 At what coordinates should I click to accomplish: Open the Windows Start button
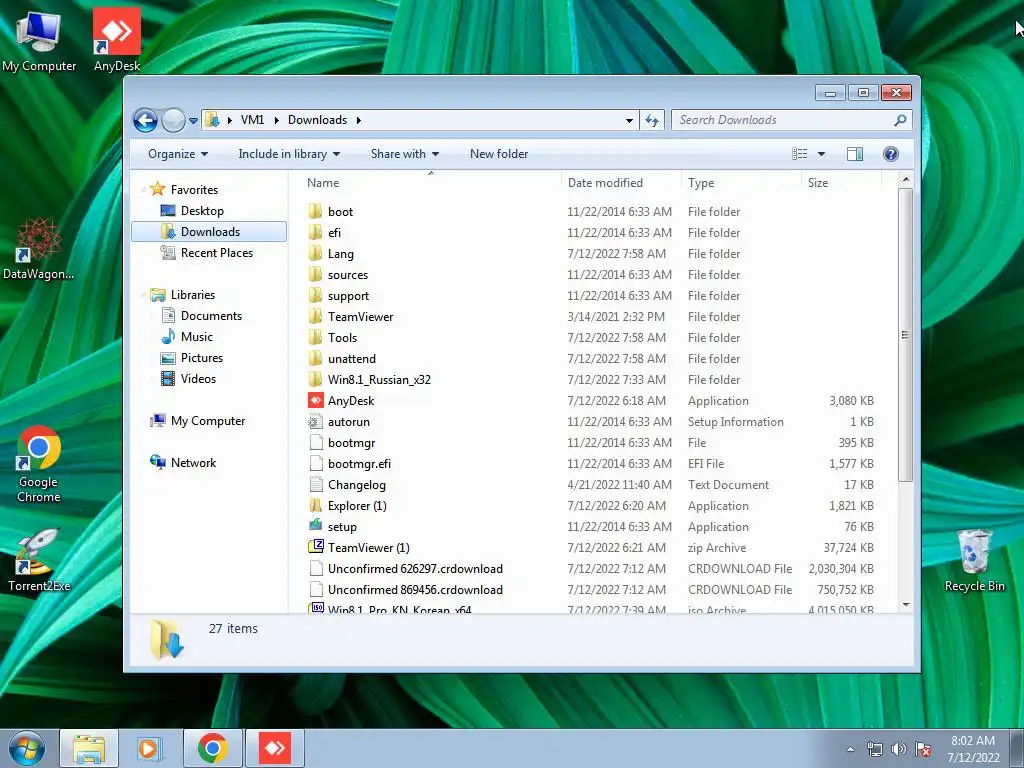(x=27, y=748)
